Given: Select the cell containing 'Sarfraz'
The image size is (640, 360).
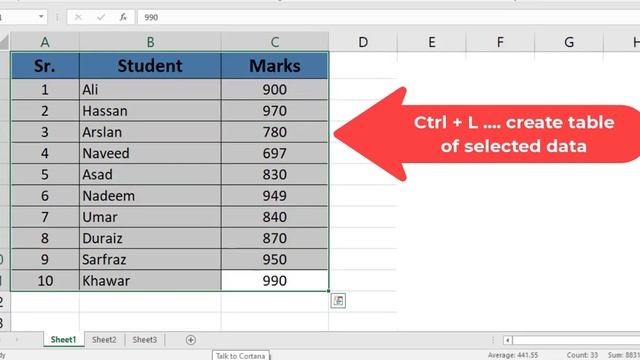Looking at the screenshot, I should point(150,259).
